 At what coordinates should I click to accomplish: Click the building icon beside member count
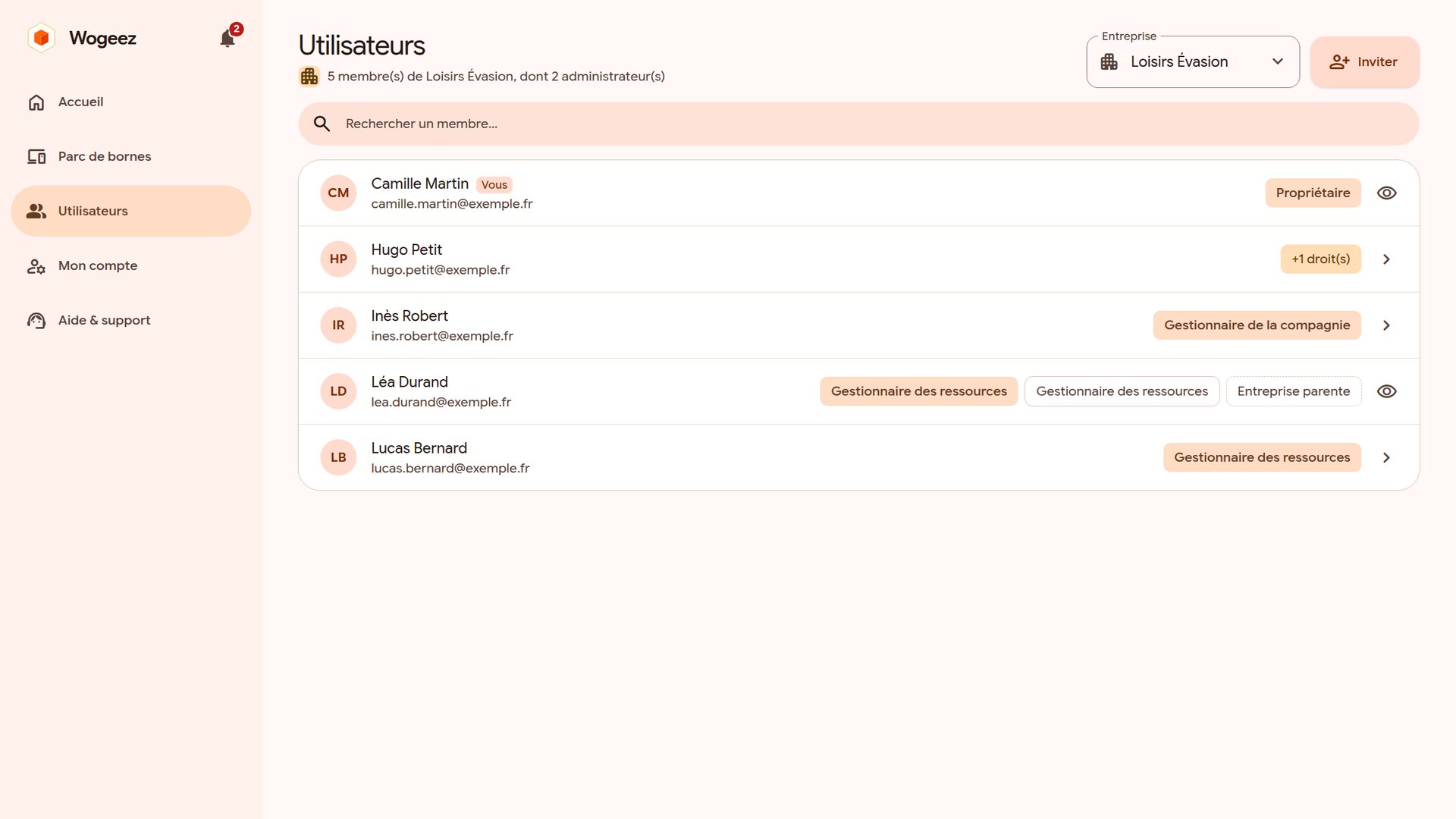[x=309, y=77]
